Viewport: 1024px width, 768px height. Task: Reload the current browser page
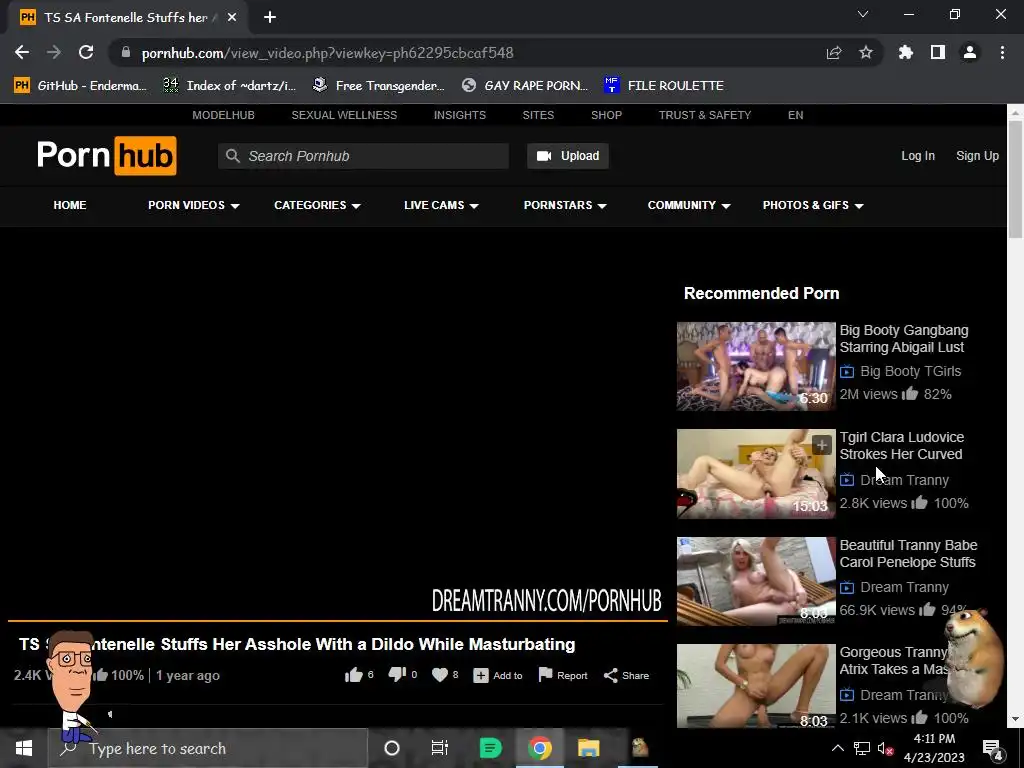[86, 52]
